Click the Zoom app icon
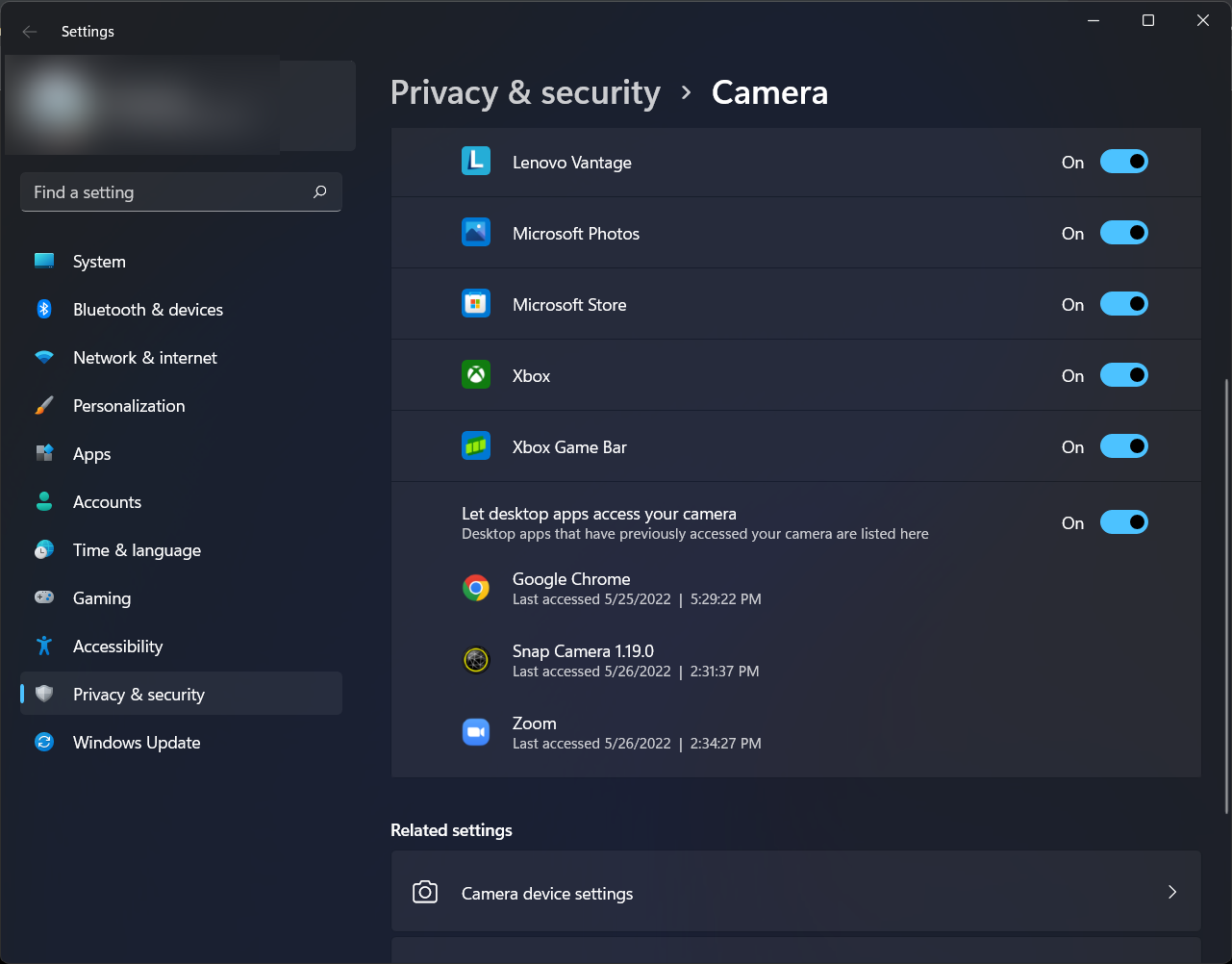1232x964 pixels. pyautogui.click(x=476, y=732)
